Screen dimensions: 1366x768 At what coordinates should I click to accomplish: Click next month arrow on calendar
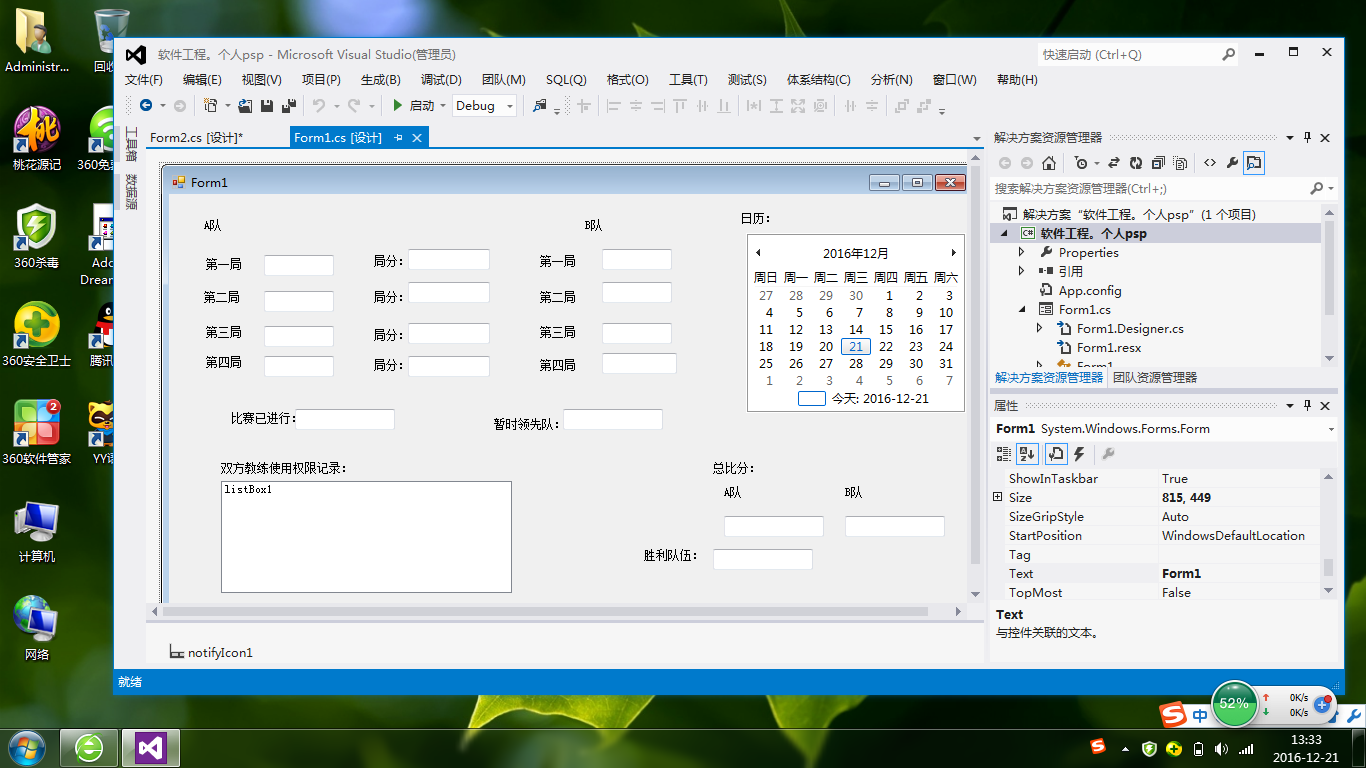click(953, 253)
